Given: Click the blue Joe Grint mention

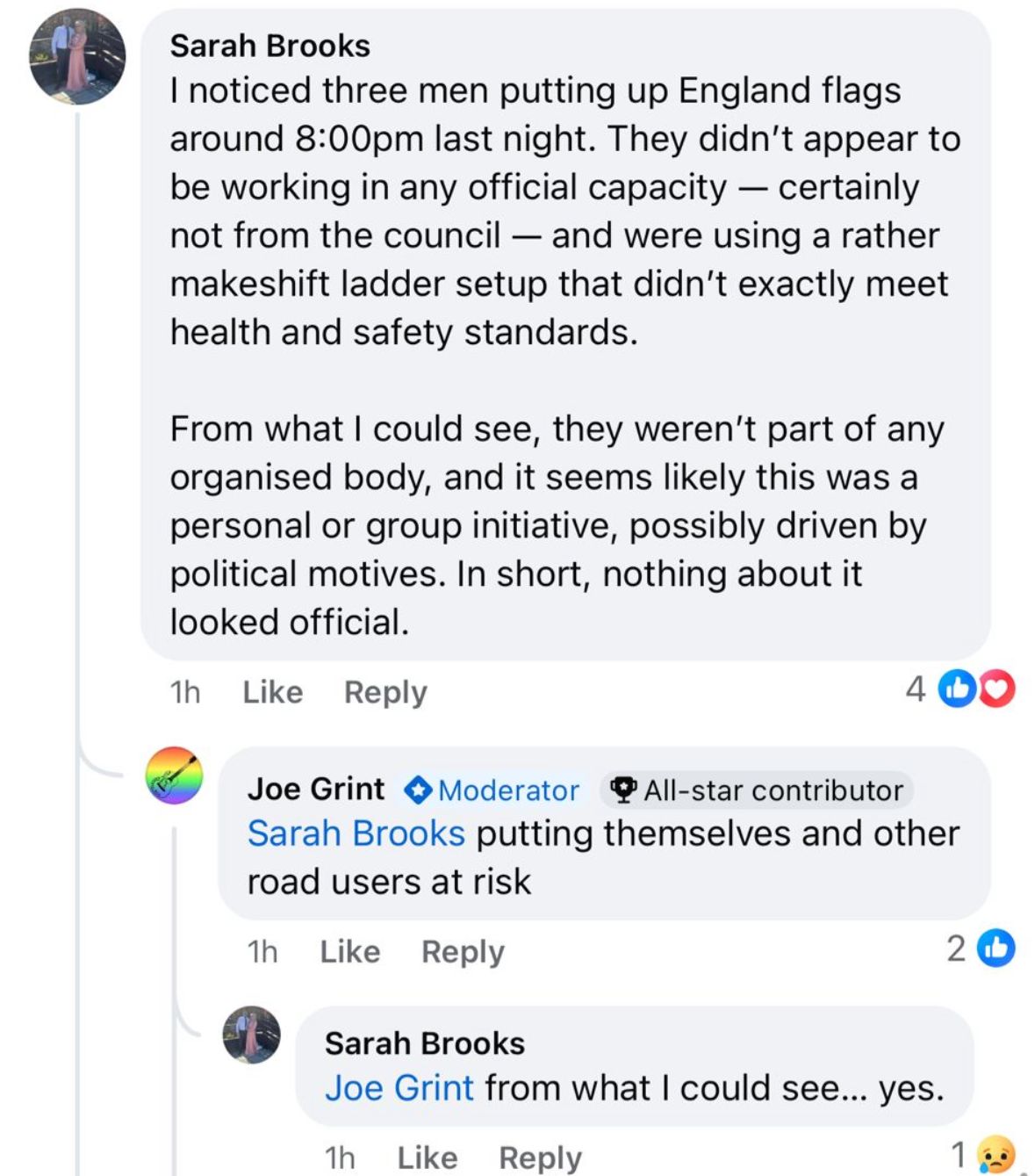Looking at the screenshot, I should [399, 1088].
